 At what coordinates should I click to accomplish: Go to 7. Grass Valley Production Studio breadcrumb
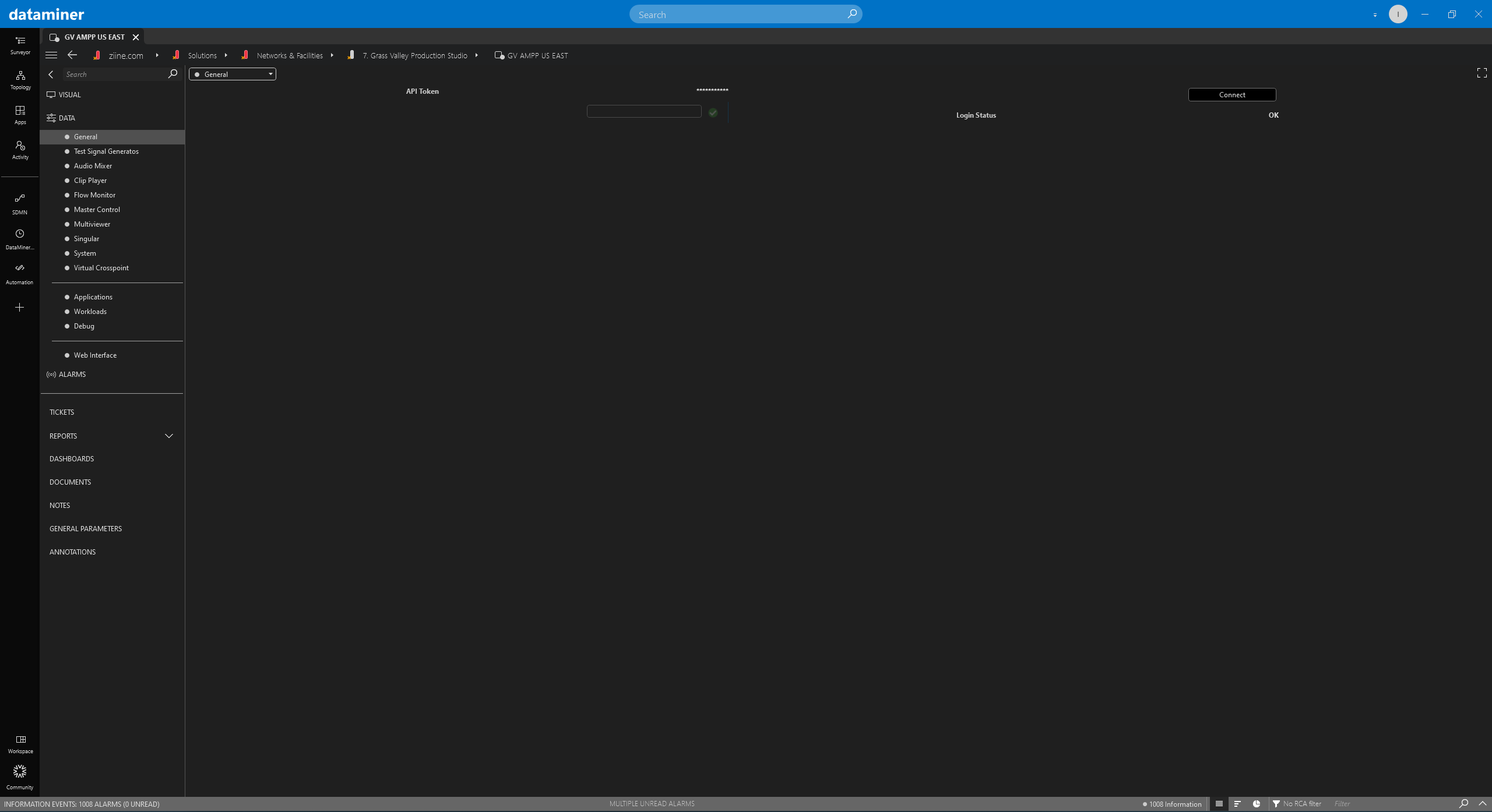[x=415, y=55]
